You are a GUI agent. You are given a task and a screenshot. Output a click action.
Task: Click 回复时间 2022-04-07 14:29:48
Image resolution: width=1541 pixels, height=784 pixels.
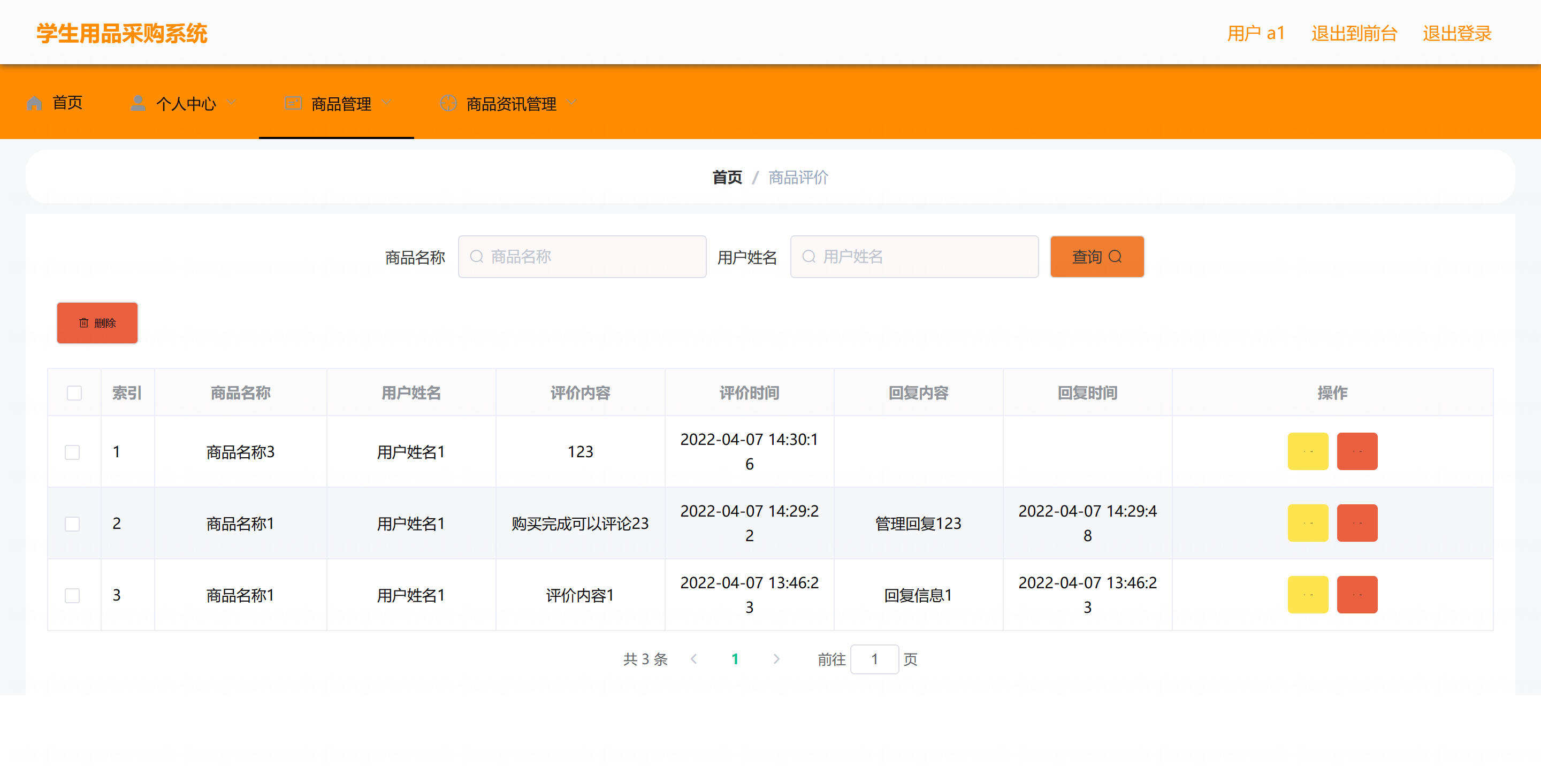tap(1088, 523)
